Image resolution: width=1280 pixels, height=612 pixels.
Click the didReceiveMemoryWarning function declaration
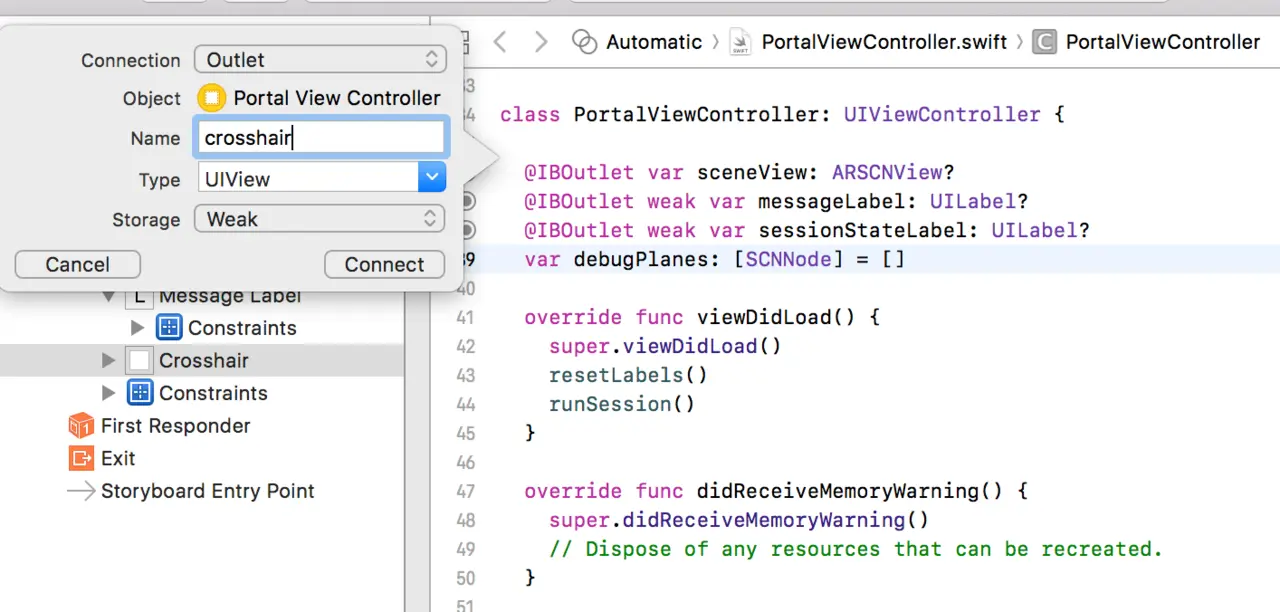pyautogui.click(x=776, y=491)
